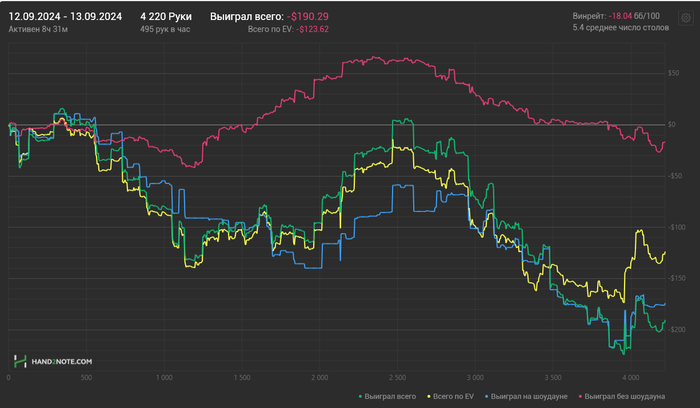Toggle the 'Выиграл без шоудауна' red legend series

coord(622,396)
